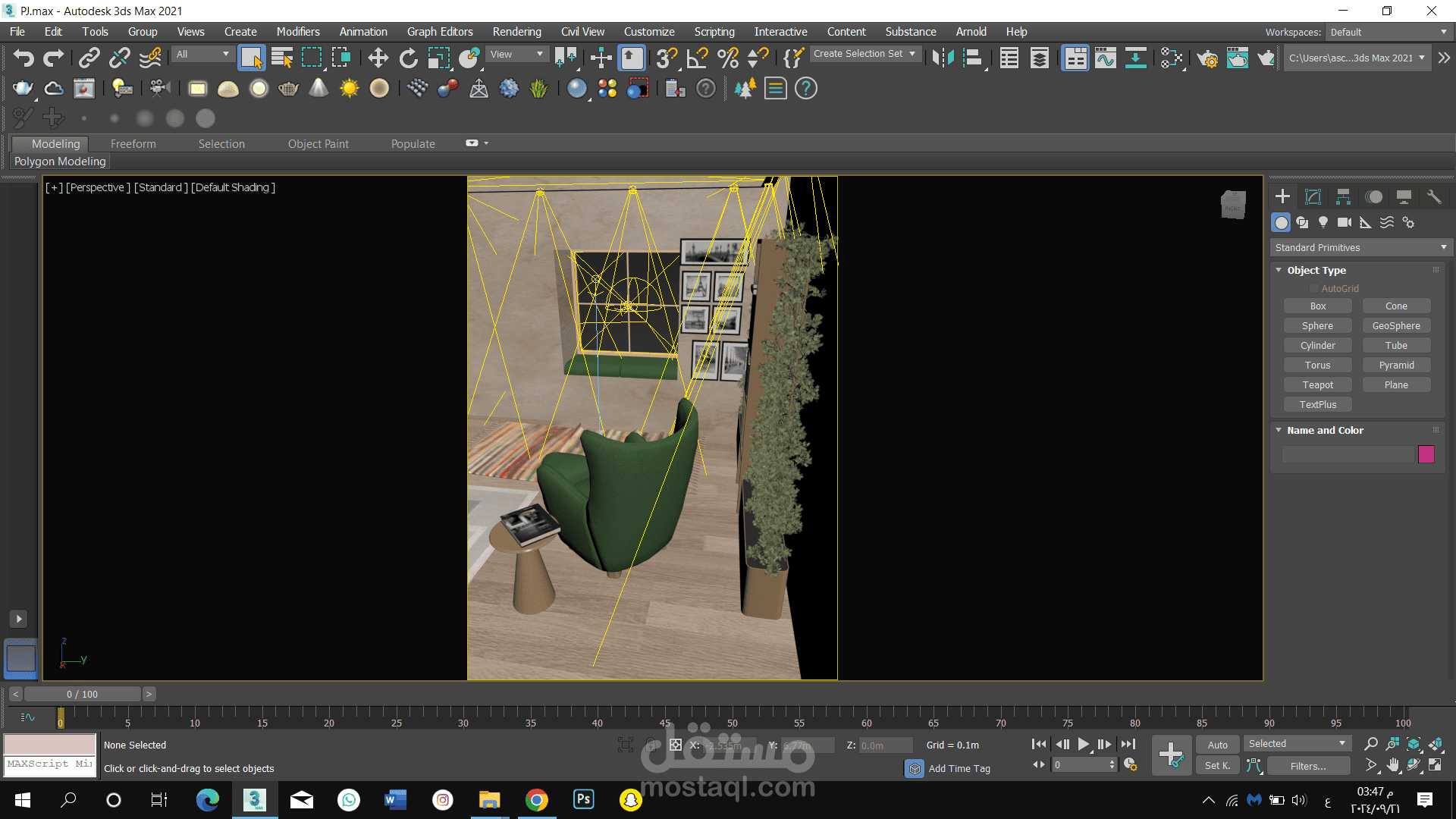The width and height of the screenshot is (1456, 819).
Task: Expand the Create Selection Set dropdown
Action: pyautogui.click(x=865, y=54)
